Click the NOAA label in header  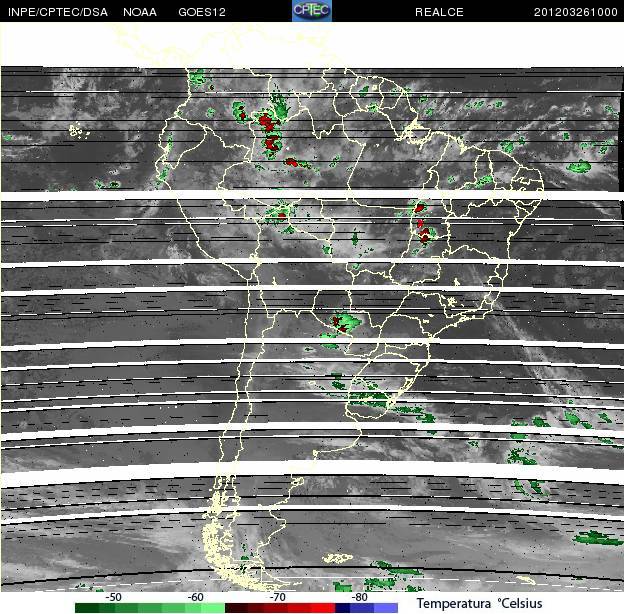tap(140, 12)
